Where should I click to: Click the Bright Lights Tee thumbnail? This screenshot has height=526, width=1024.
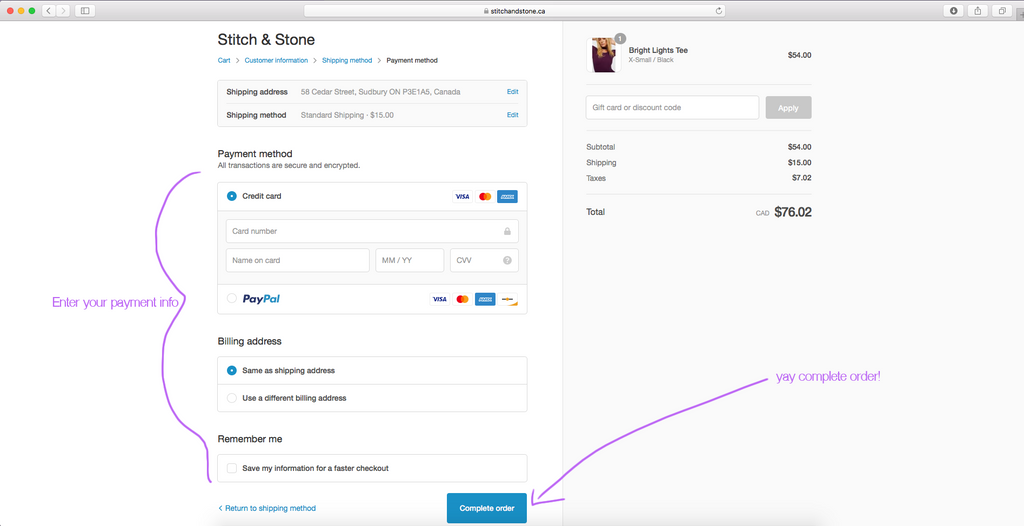tap(604, 55)
